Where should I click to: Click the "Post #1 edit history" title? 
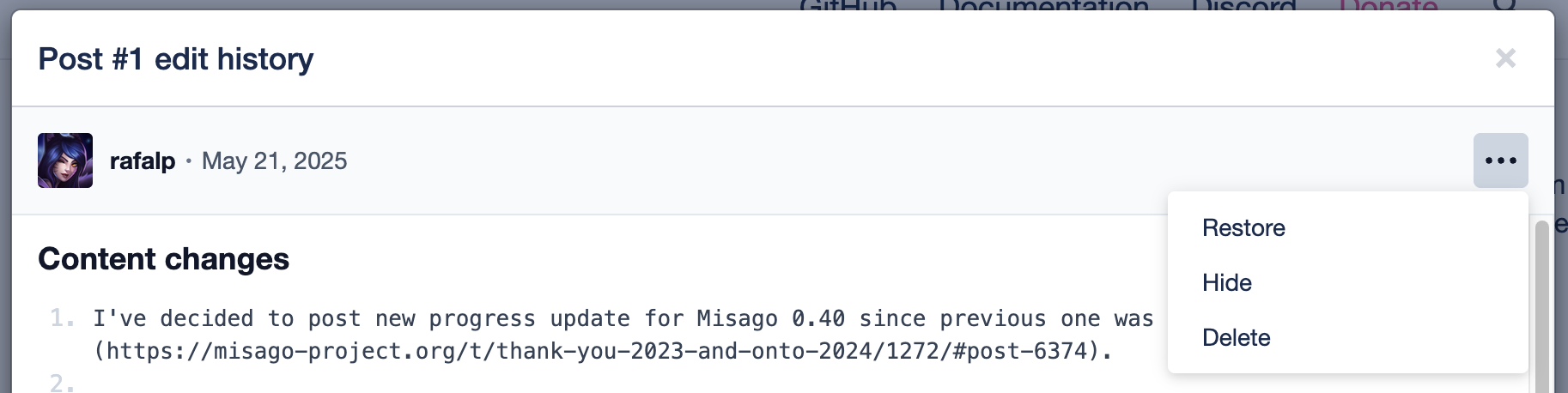(x=176, y=59)
